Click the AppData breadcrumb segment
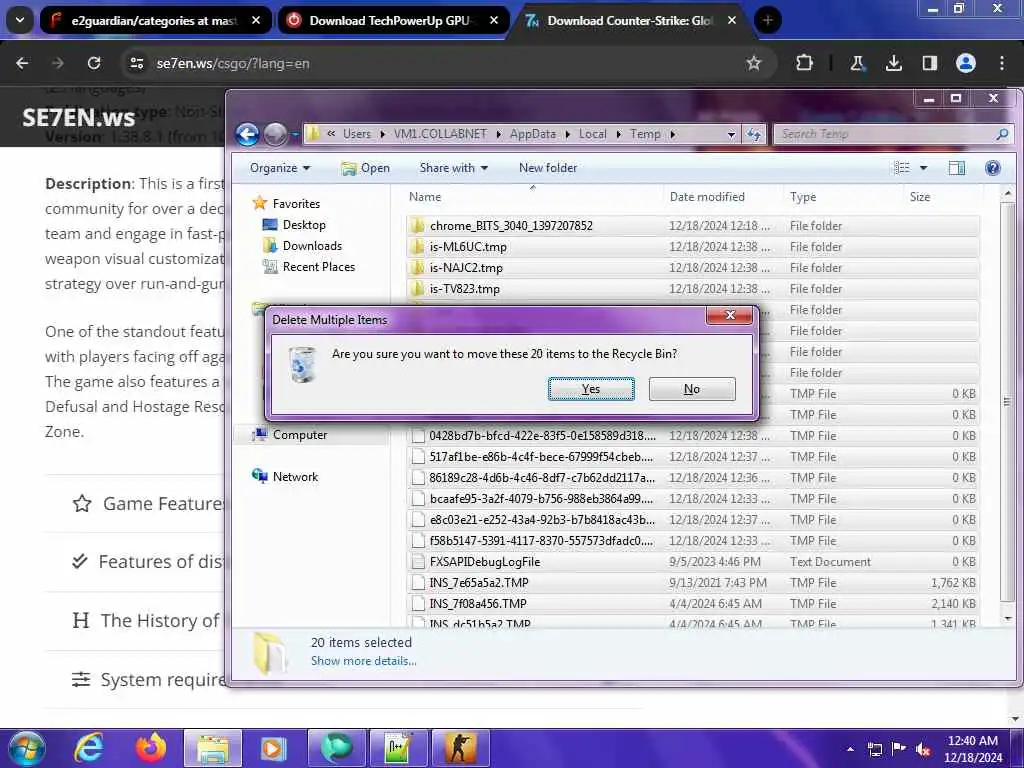The image size is (1024, 768). [533, 134]
